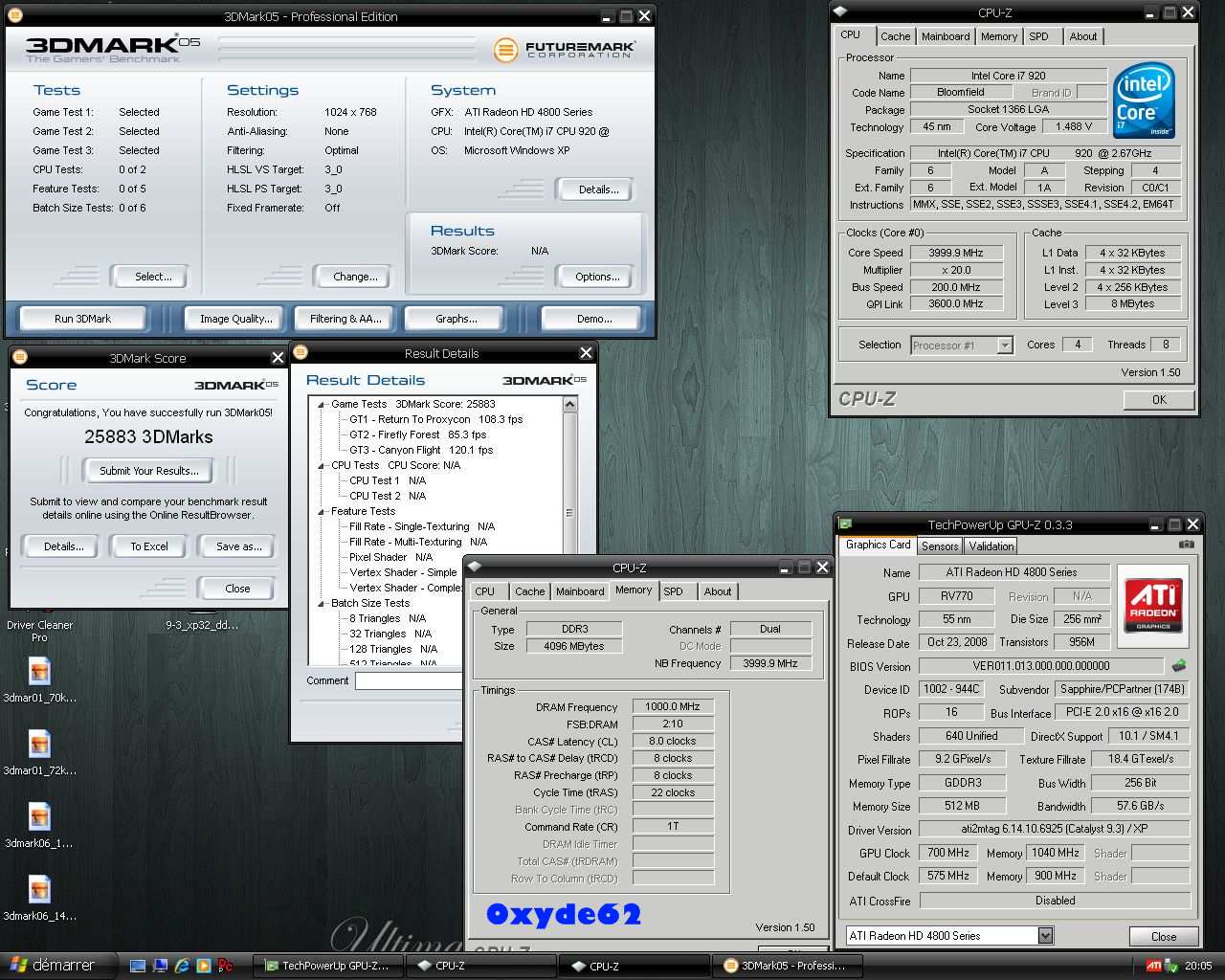Click the Demo... button
The image size is (1225, 980).
click(x=593, y=319)
